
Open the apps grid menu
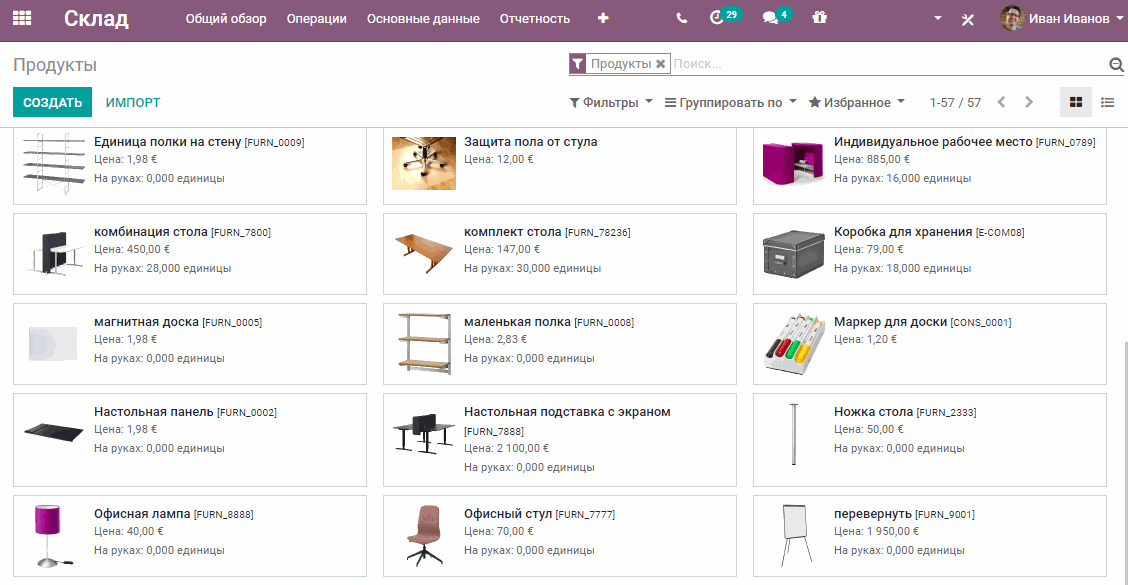(22, 18)
